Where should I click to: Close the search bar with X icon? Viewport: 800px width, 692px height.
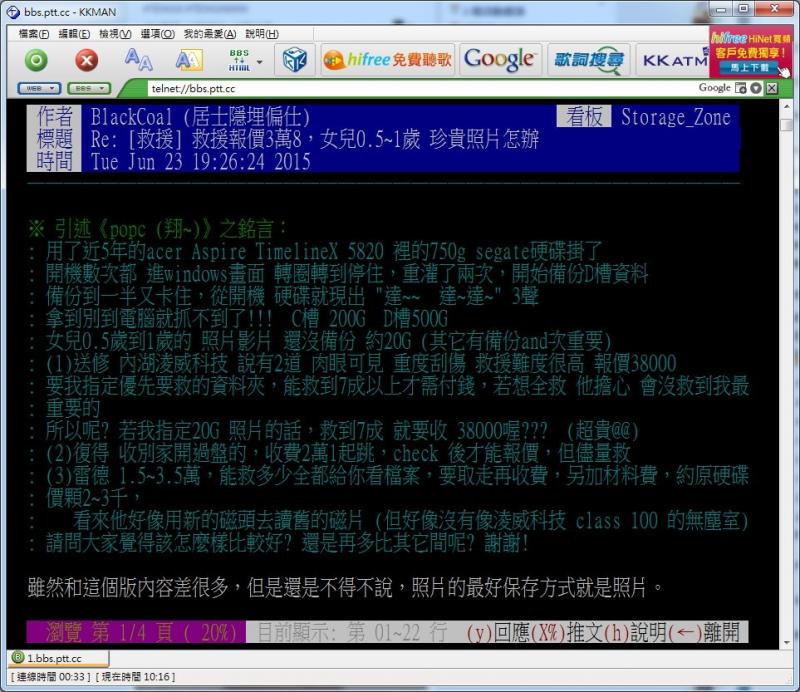(x=772, y=88)
